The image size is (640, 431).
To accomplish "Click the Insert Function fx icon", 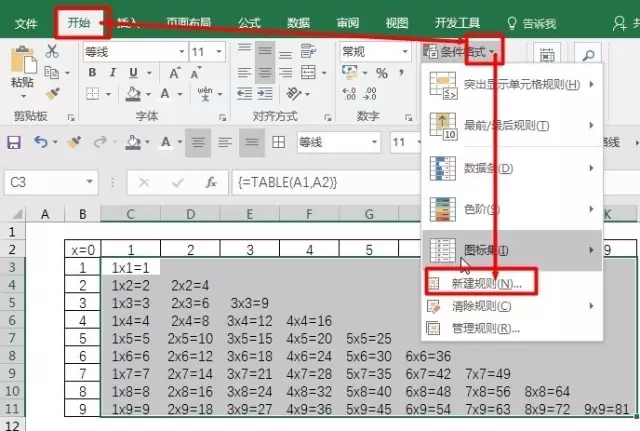I will (x=211, y=183).
